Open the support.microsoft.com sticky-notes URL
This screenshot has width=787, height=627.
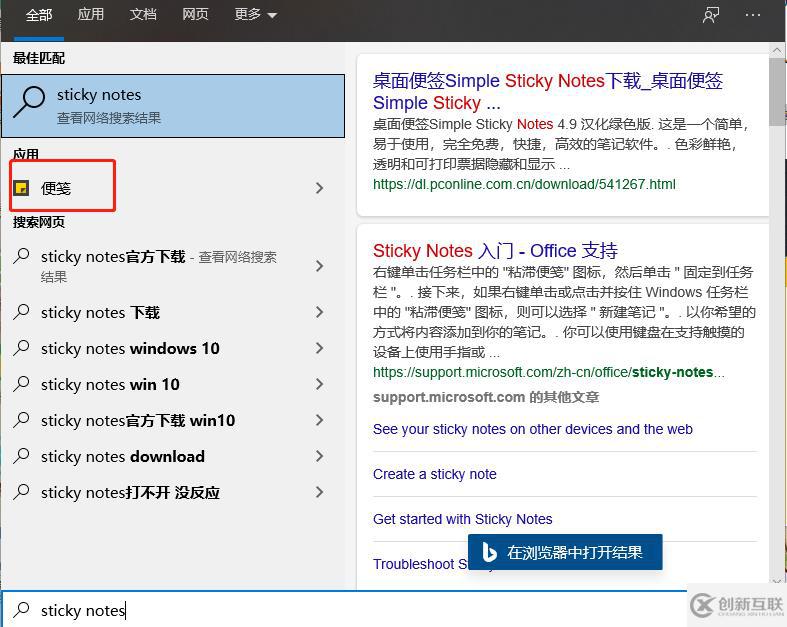[x=549, y=372]
